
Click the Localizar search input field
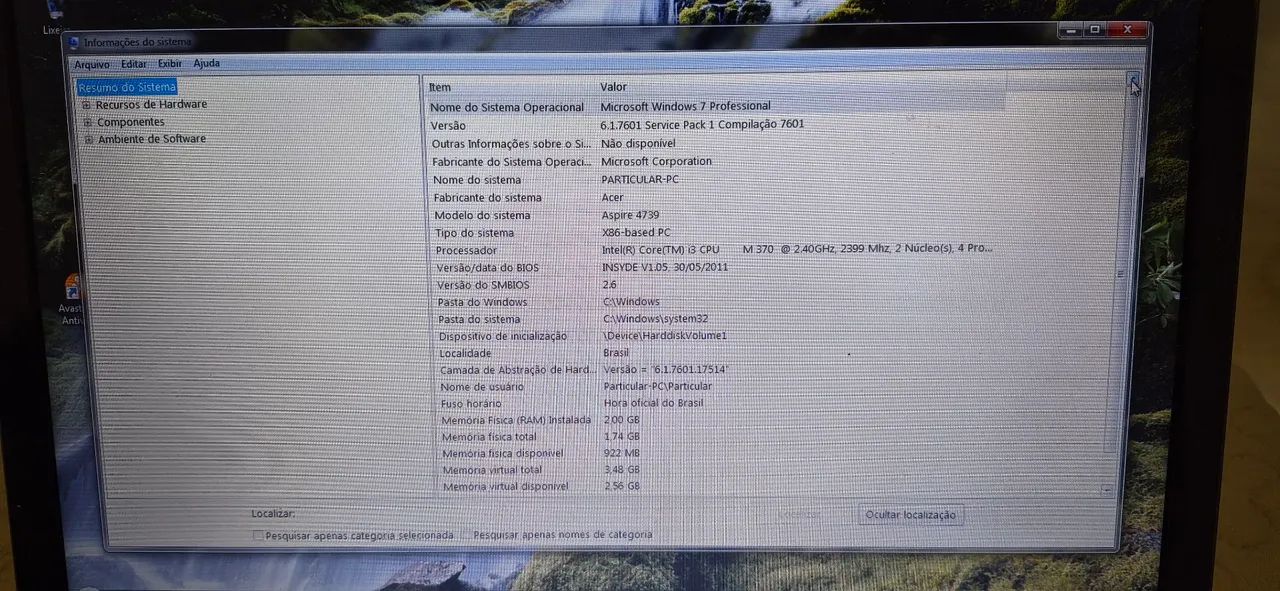click(x=535, y=514)
